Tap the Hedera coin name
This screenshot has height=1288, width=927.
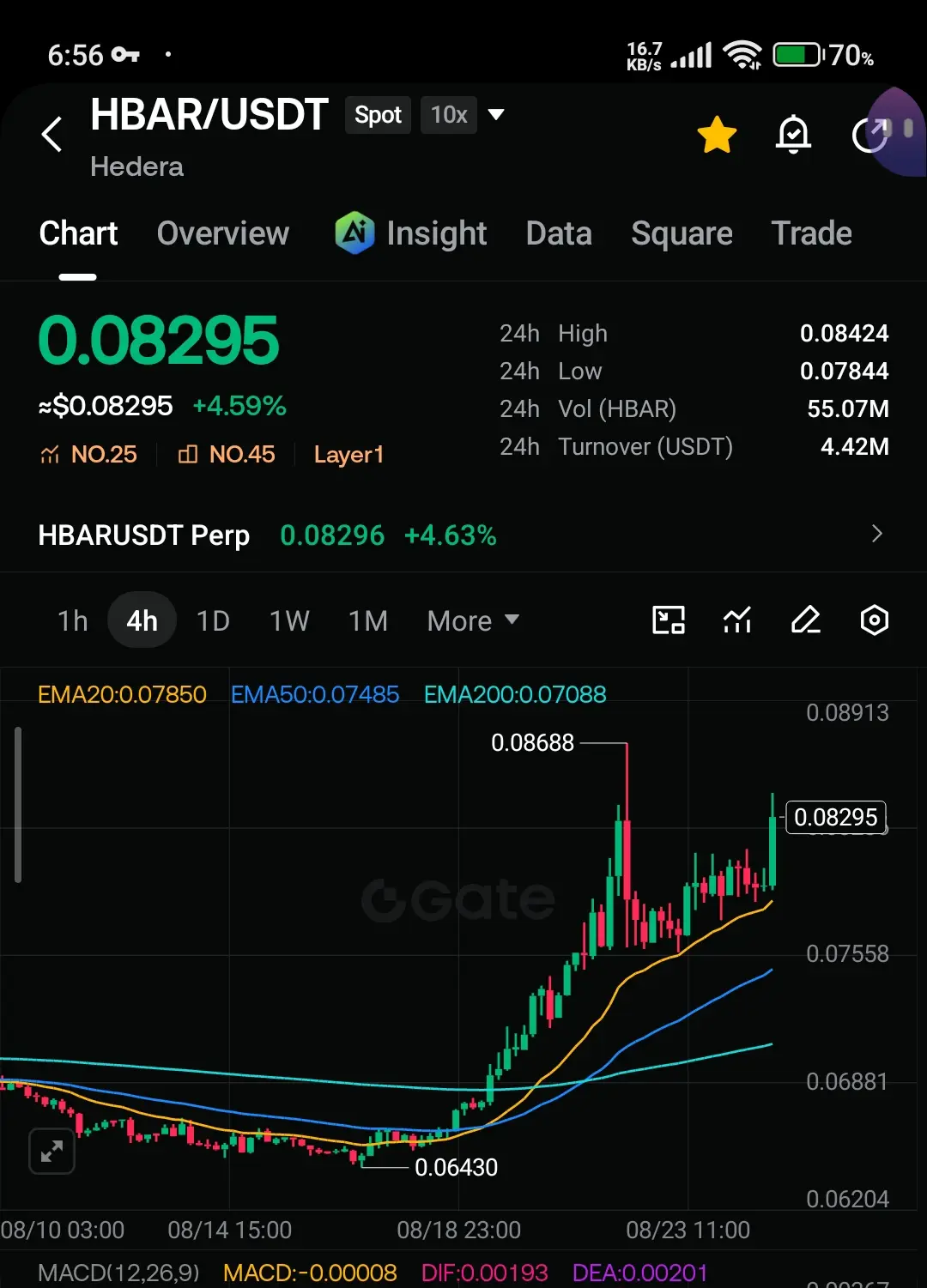tap(136, 166)
